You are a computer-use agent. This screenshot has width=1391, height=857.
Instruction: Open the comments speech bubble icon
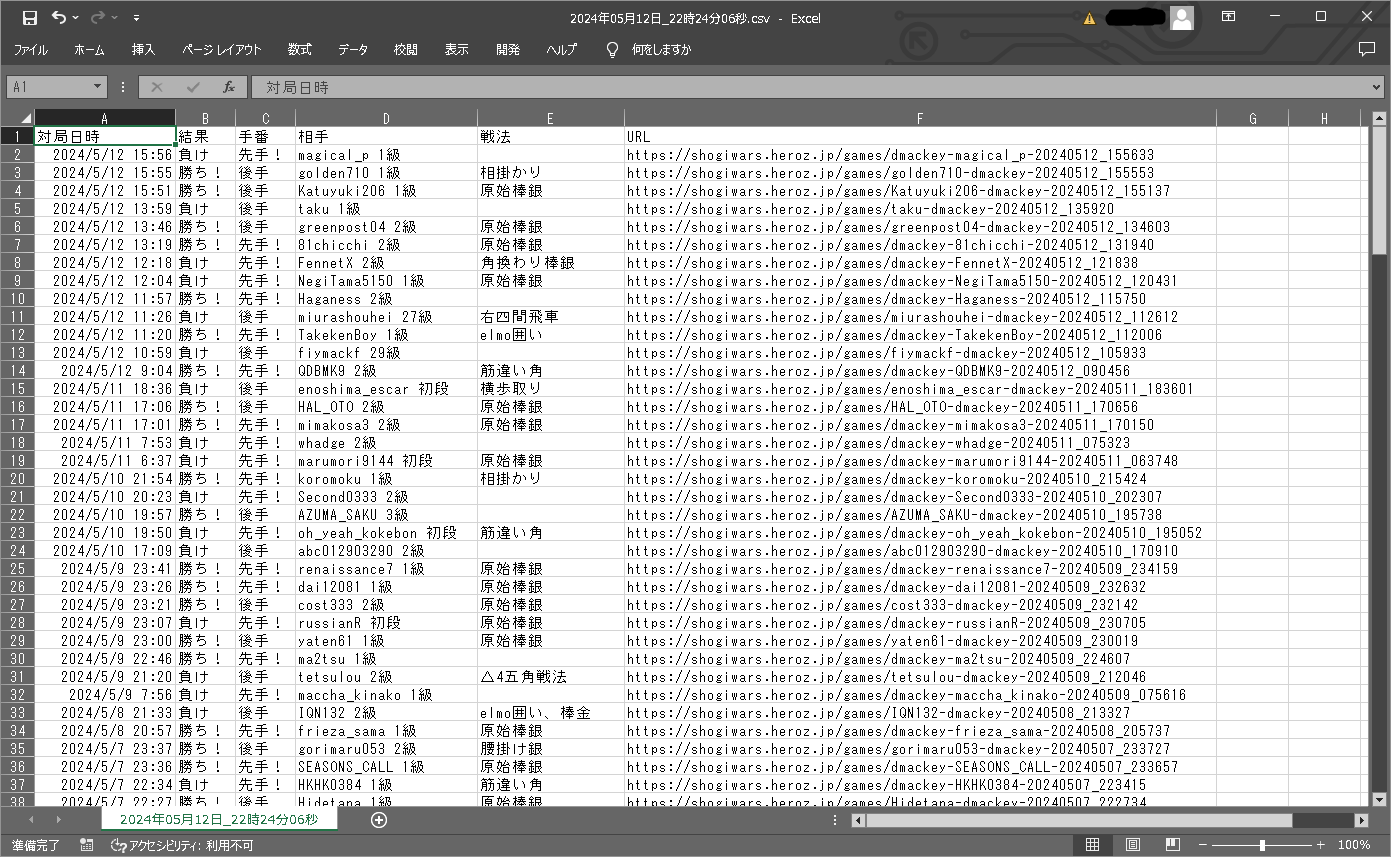tap(1367, 49)
